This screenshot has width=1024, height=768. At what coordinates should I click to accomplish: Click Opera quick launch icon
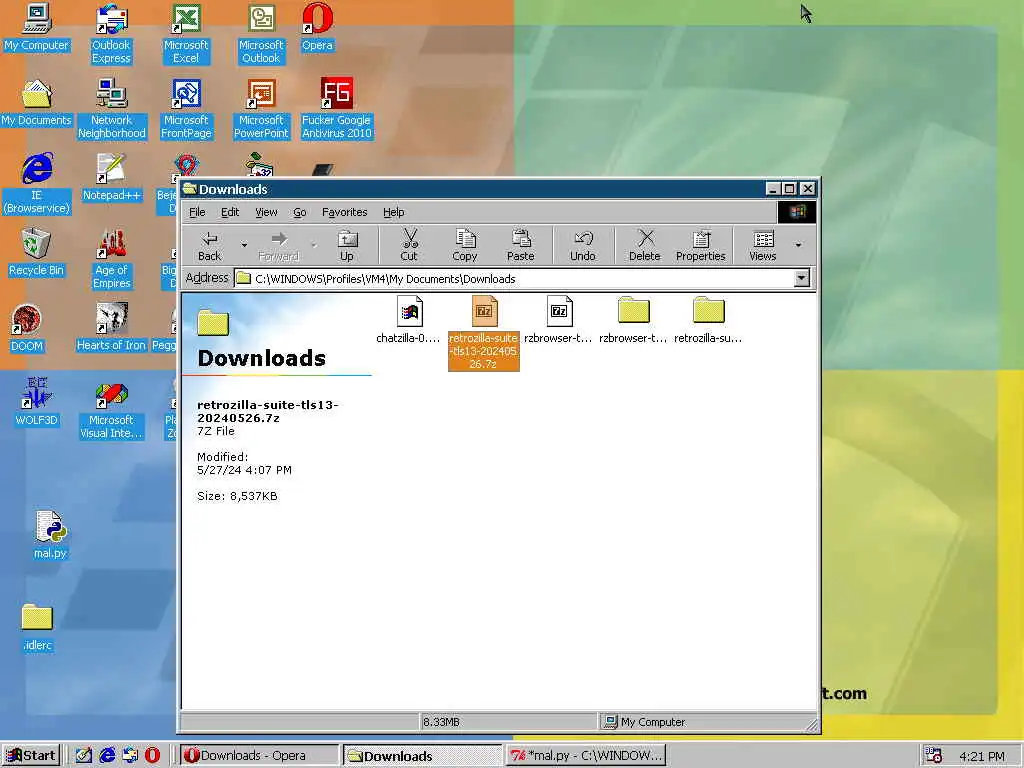[152, 756]
